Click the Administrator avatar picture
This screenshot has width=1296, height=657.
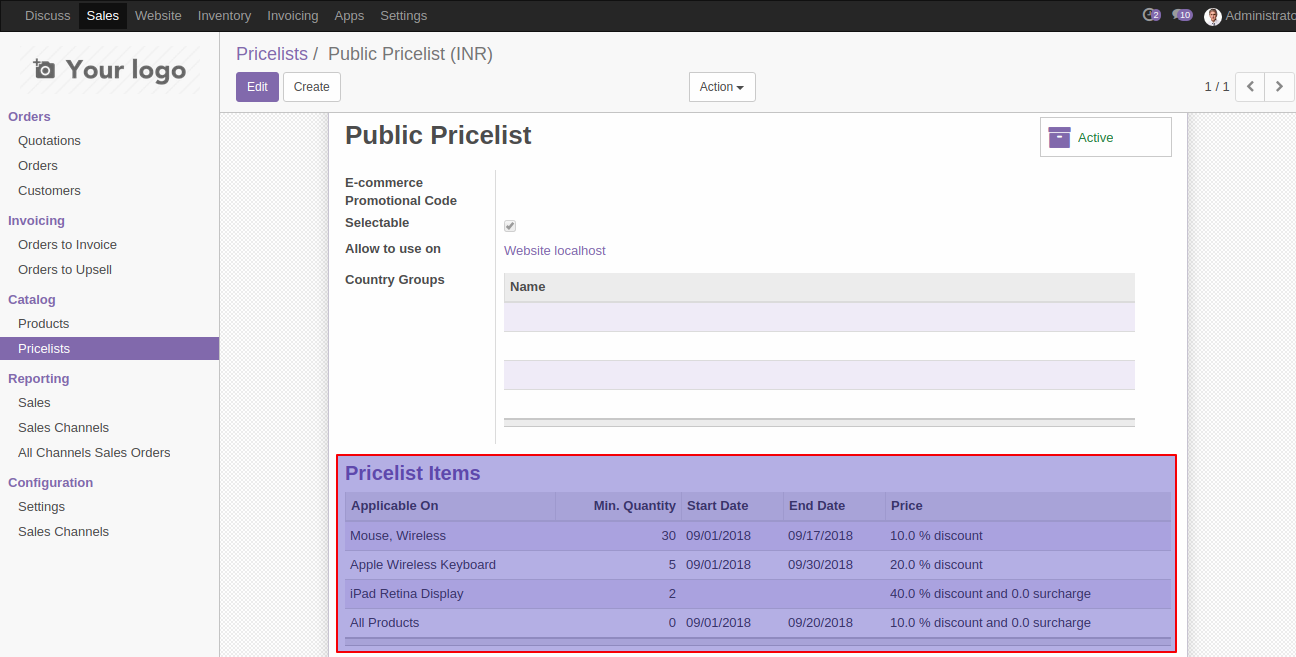1213,16
